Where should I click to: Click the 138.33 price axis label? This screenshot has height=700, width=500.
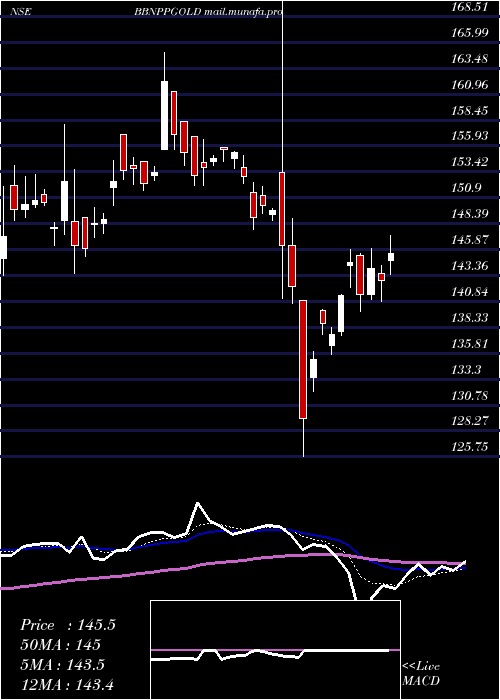(x=470, y=318)
